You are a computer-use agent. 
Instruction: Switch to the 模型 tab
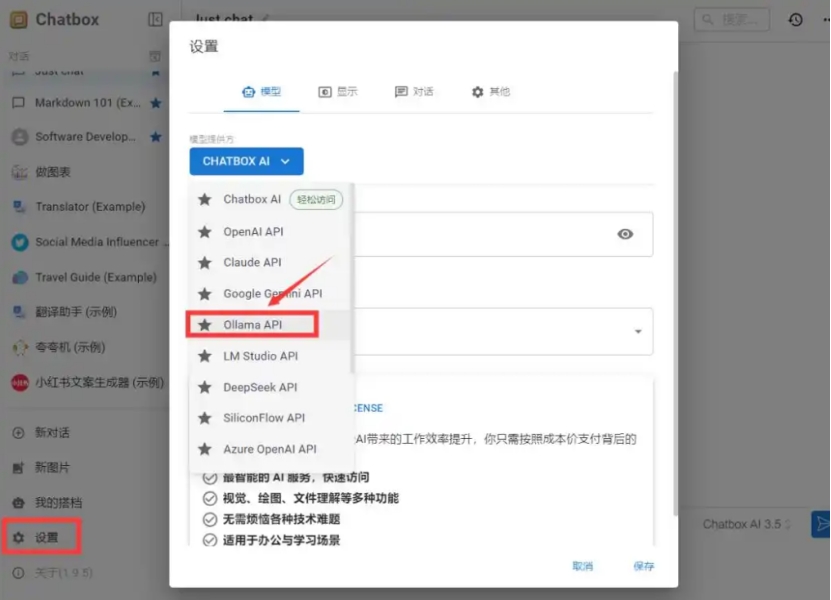(x=262, y=92)
